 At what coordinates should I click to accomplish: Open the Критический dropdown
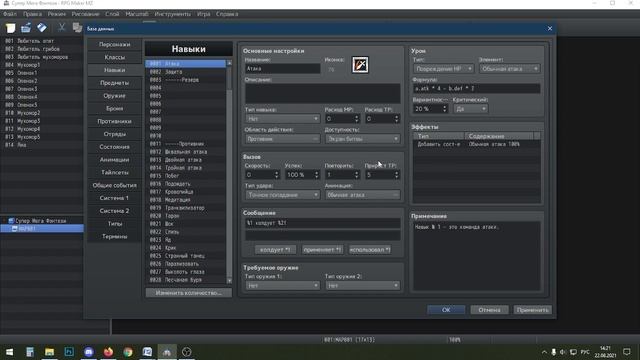470,109
